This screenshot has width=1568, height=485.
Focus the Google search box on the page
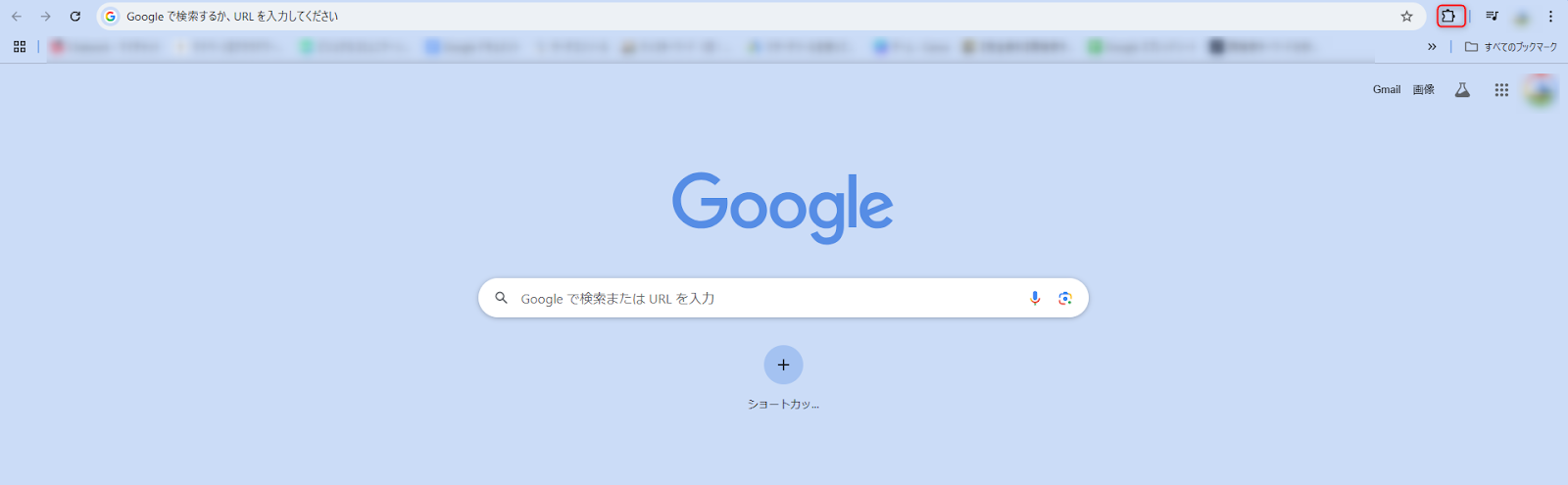coord(783,298)
